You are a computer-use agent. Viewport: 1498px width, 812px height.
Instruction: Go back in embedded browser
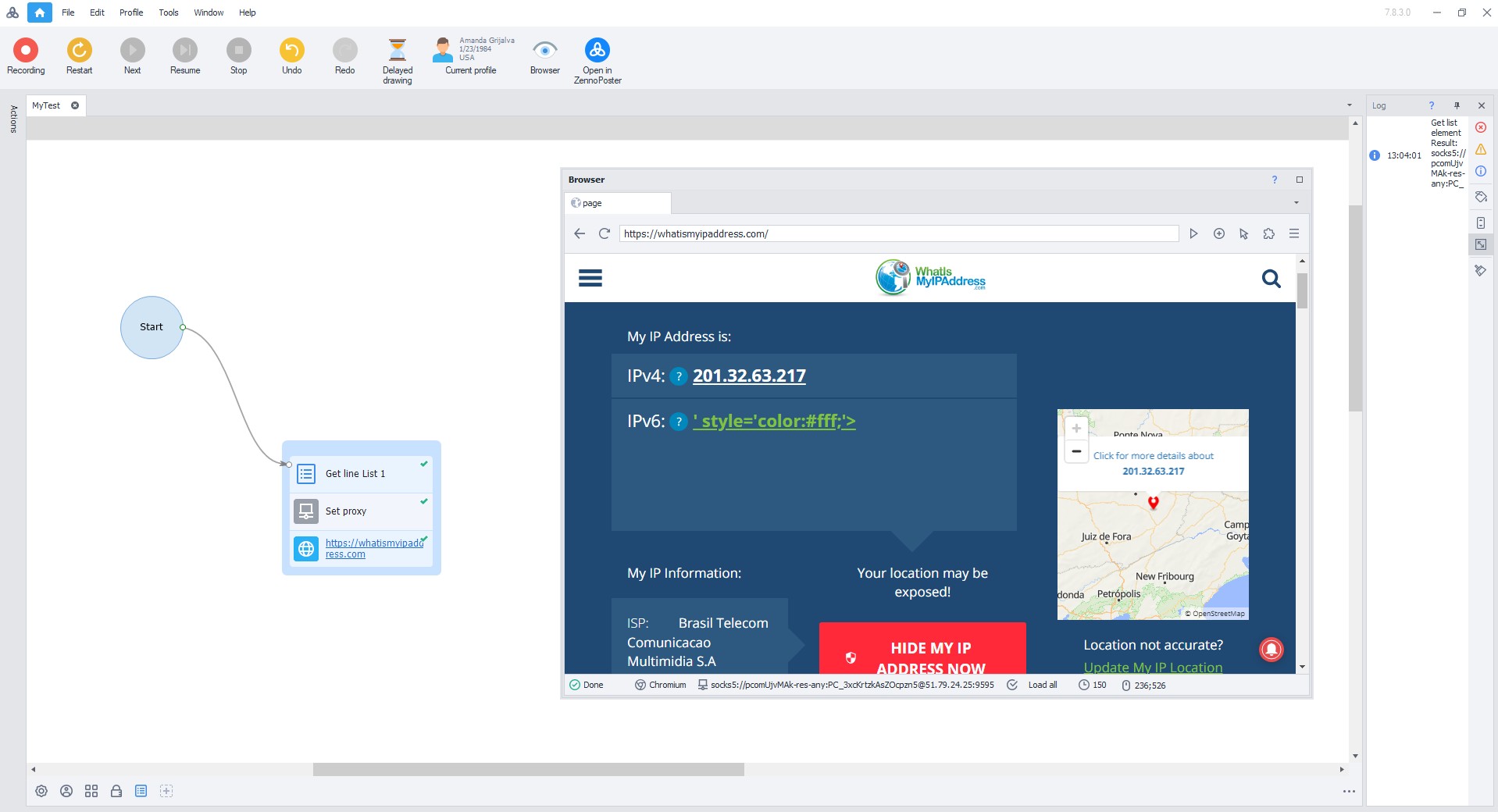tap(579, 233)
